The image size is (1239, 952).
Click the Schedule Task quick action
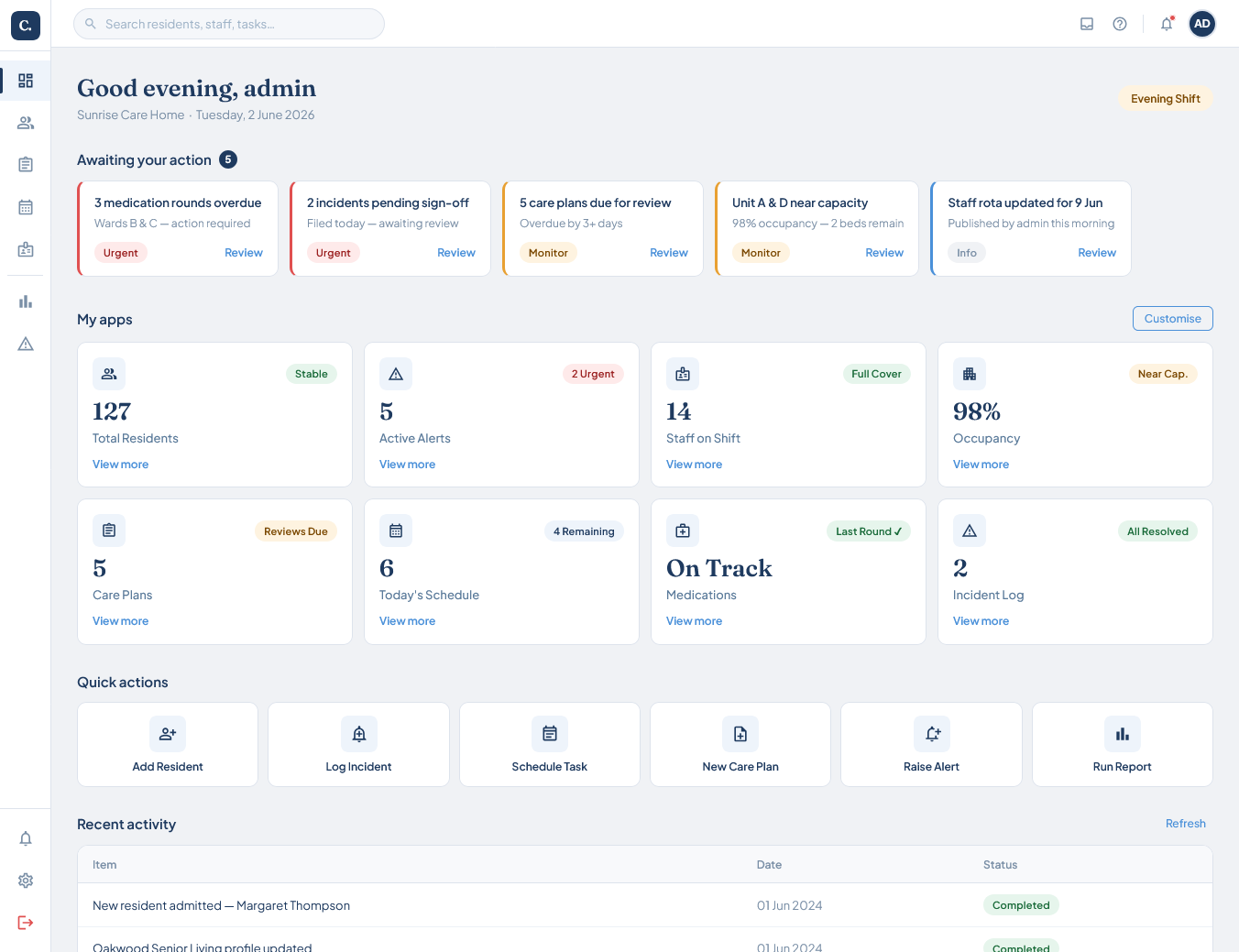pos(550,744)
